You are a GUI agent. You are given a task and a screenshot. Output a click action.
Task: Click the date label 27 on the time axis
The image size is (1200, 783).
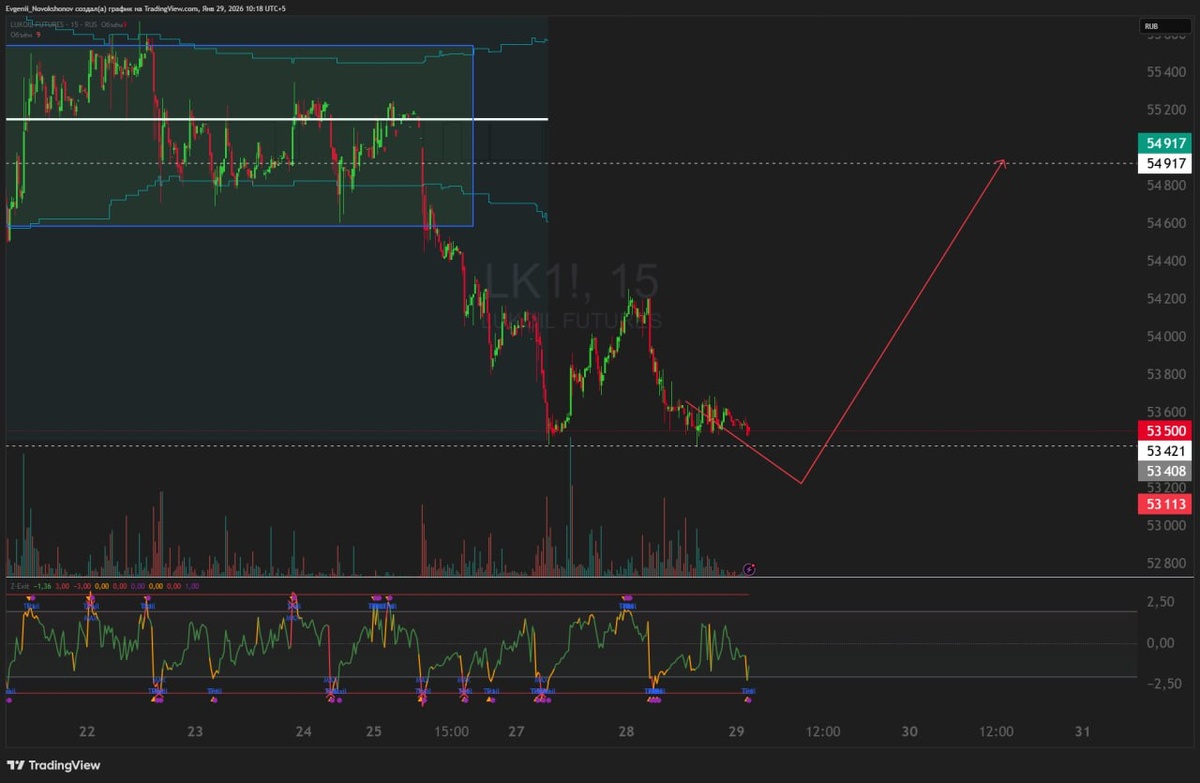click(x=516, y=732)
